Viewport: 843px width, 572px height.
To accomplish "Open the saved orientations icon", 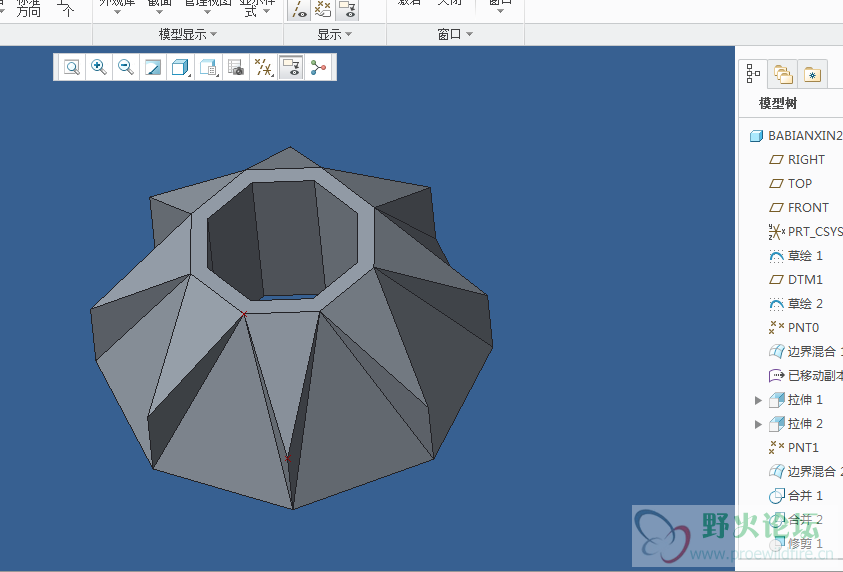I will coord(209,68).
